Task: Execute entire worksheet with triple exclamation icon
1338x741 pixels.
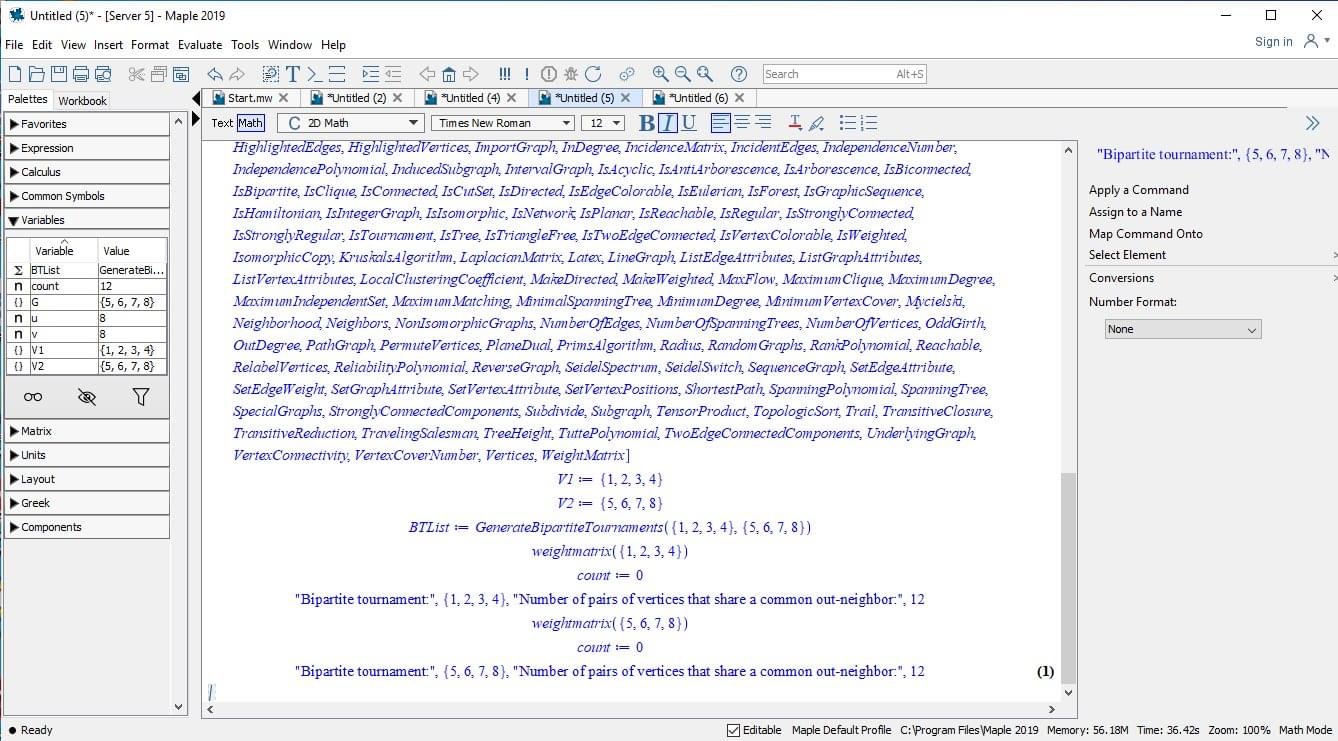Action: [x=505, y=74]
